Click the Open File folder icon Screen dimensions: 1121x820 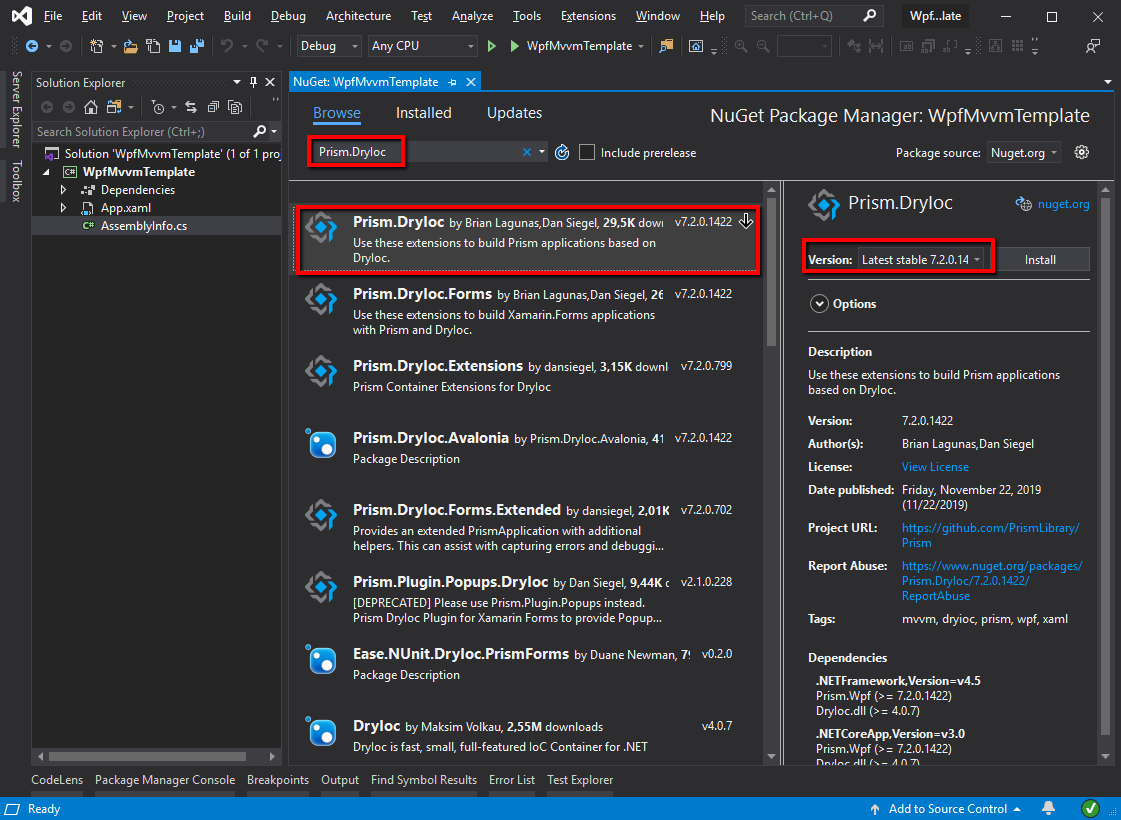coord(130,46)
